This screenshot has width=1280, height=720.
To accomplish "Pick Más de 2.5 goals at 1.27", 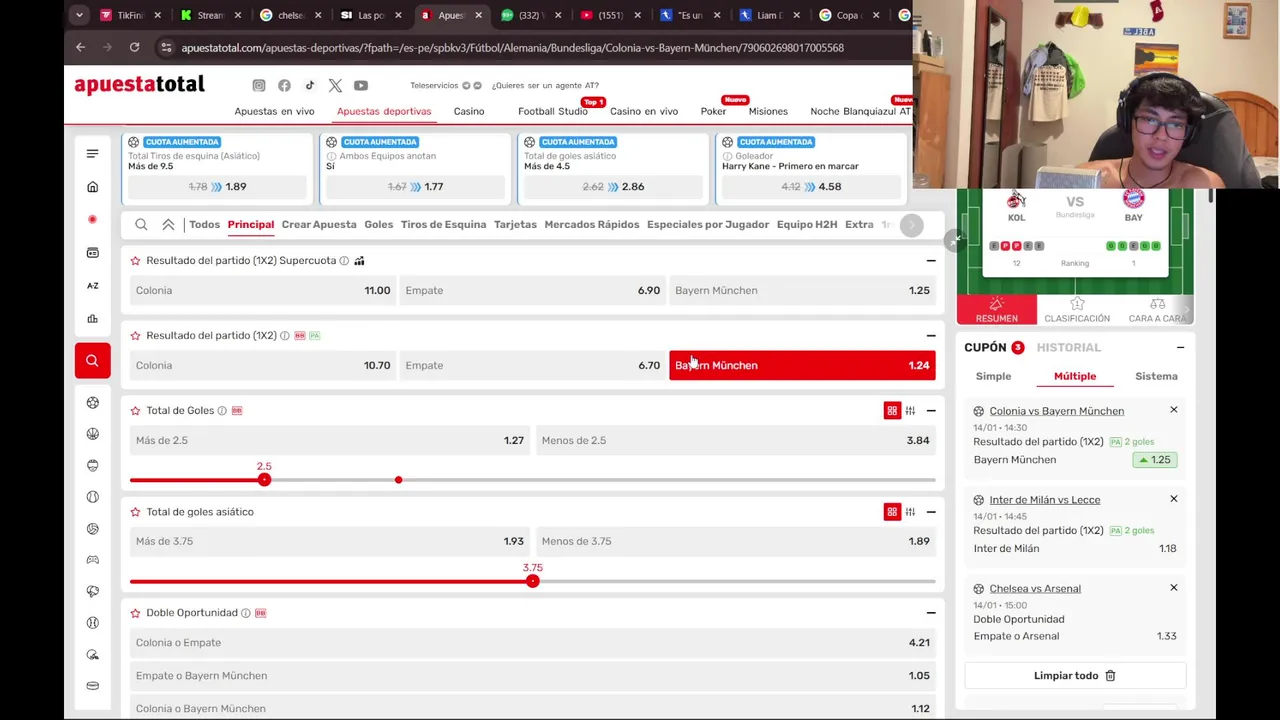I will click(x=330, y=440).
